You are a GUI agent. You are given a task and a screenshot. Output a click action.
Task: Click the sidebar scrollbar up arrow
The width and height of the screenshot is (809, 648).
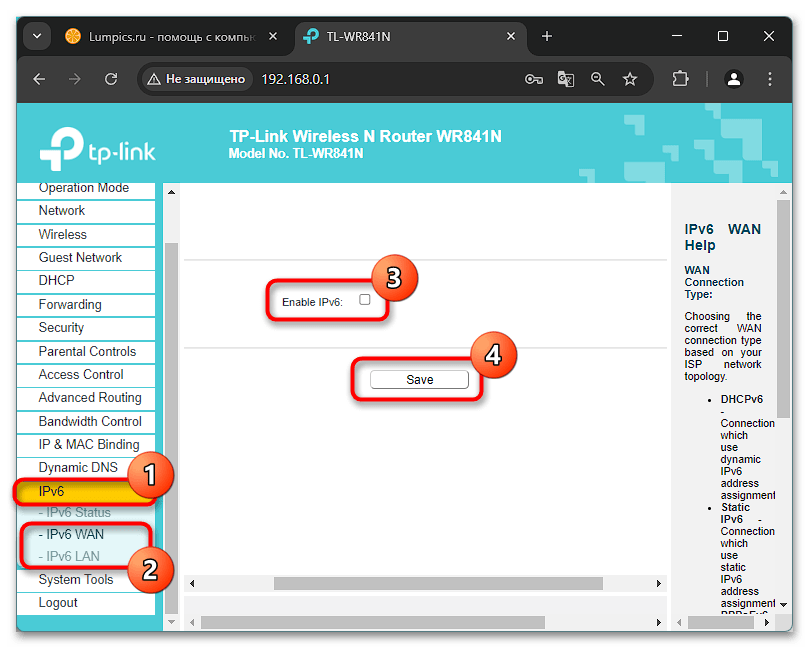tap(172, 192)
